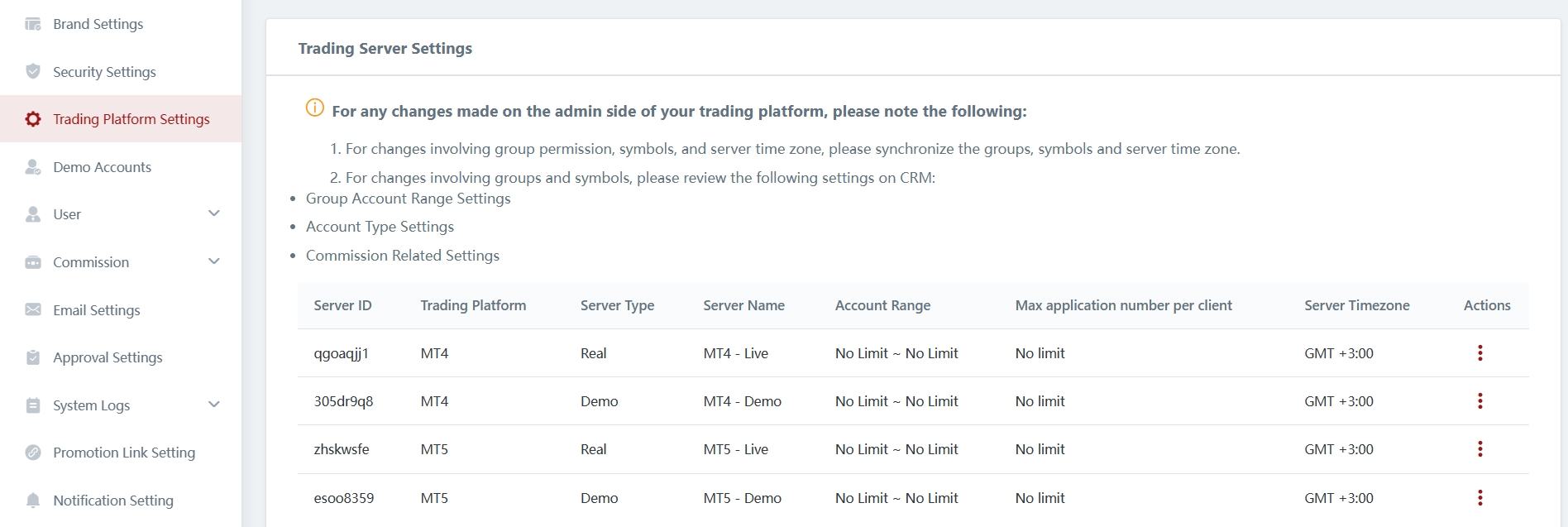Image resolution: width=1568 pixels, height=527 pixels.
Task: Click the Promotion Link Setting icon
Action: click(33, 453)
